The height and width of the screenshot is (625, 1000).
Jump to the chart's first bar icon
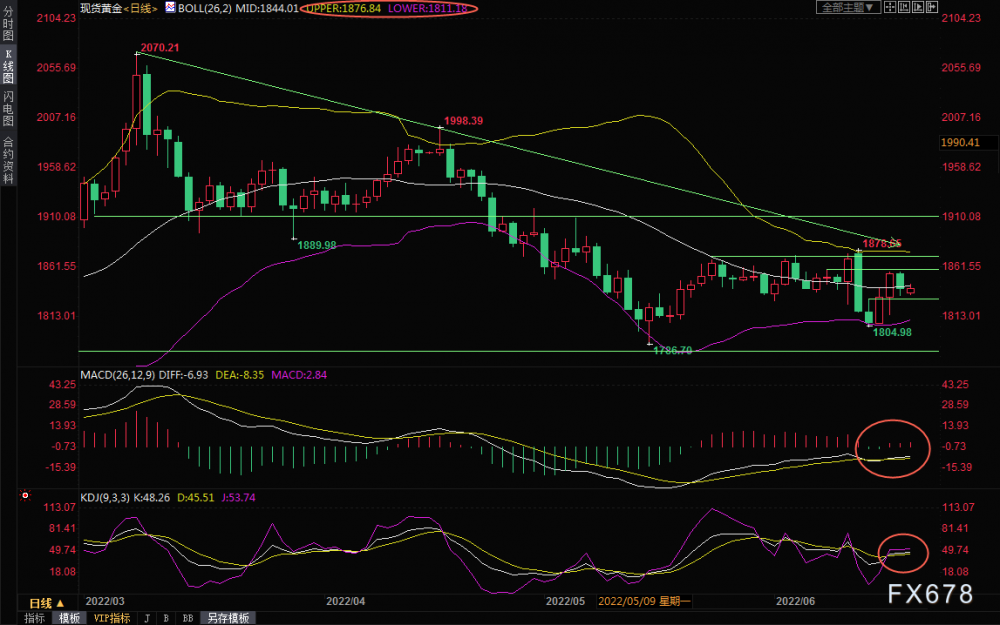tap(904, 7)
